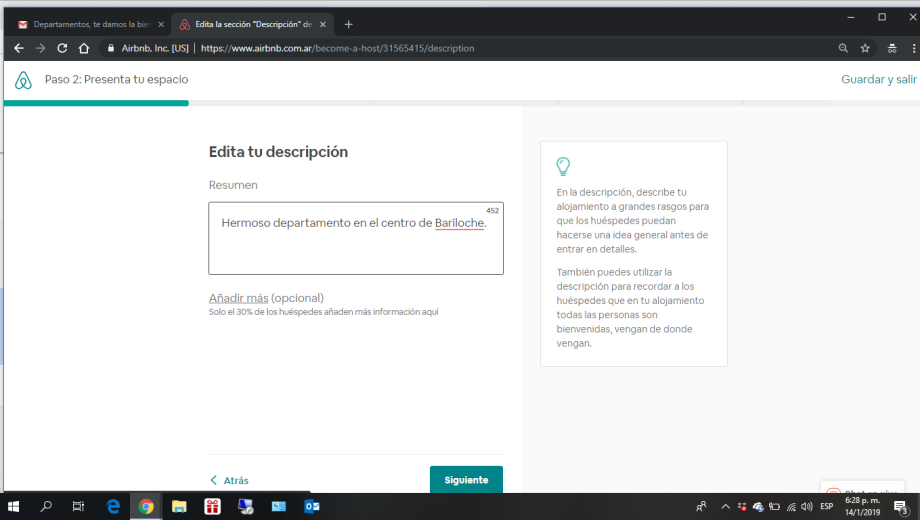Click the browser back arrow
The height and width of the screenshot is (520, 920).
[18, 48]
